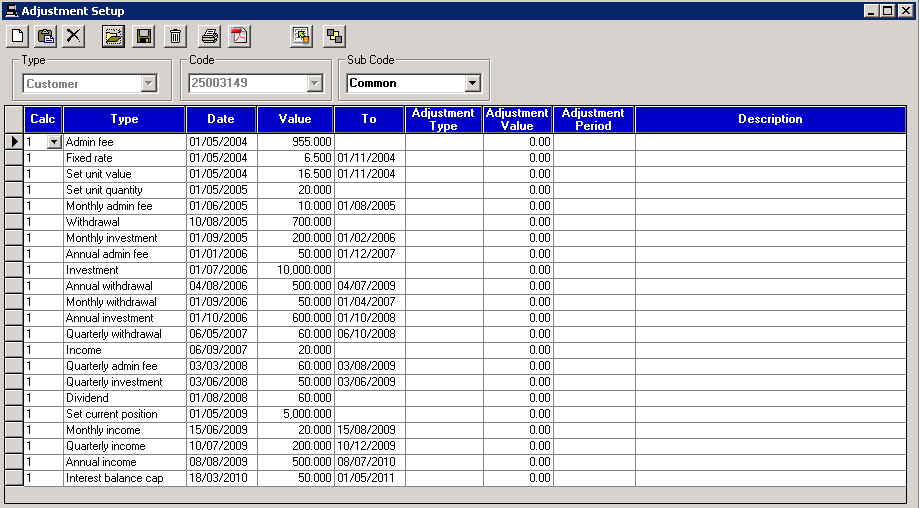Viewport: 919px width, 508px height.
Task: Click the Income type cell dated 06/09/2007
Action: (124, 350)
